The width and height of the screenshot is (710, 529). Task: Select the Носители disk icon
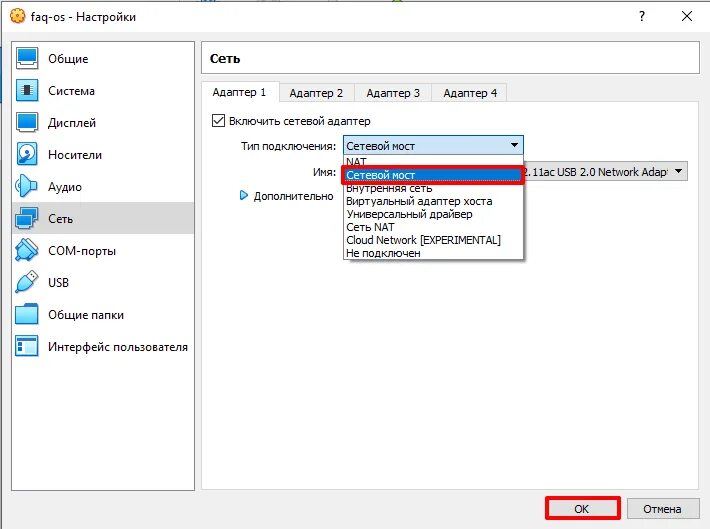pos(27,154)
